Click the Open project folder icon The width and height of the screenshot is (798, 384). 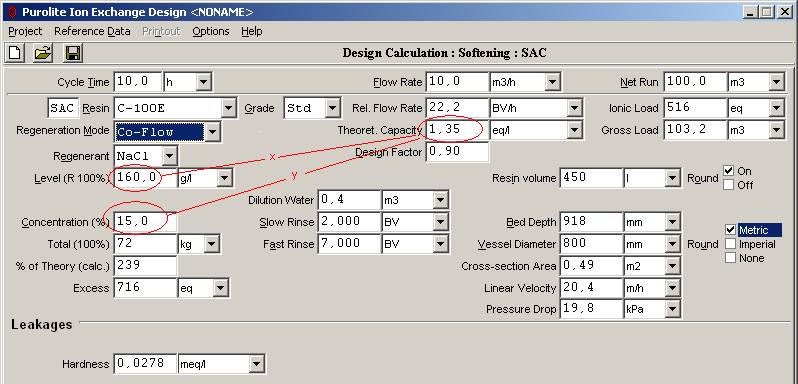(x=43, y=53)
